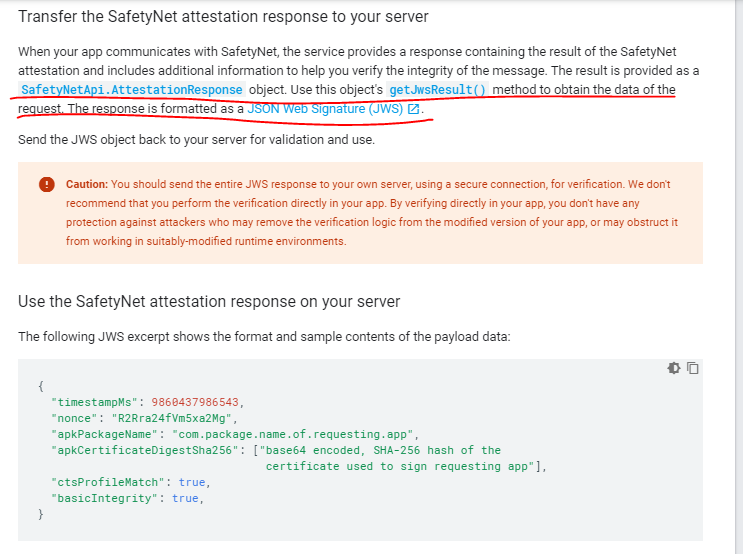Click the page's vertical scrollbar

click(x=738, y=277)
